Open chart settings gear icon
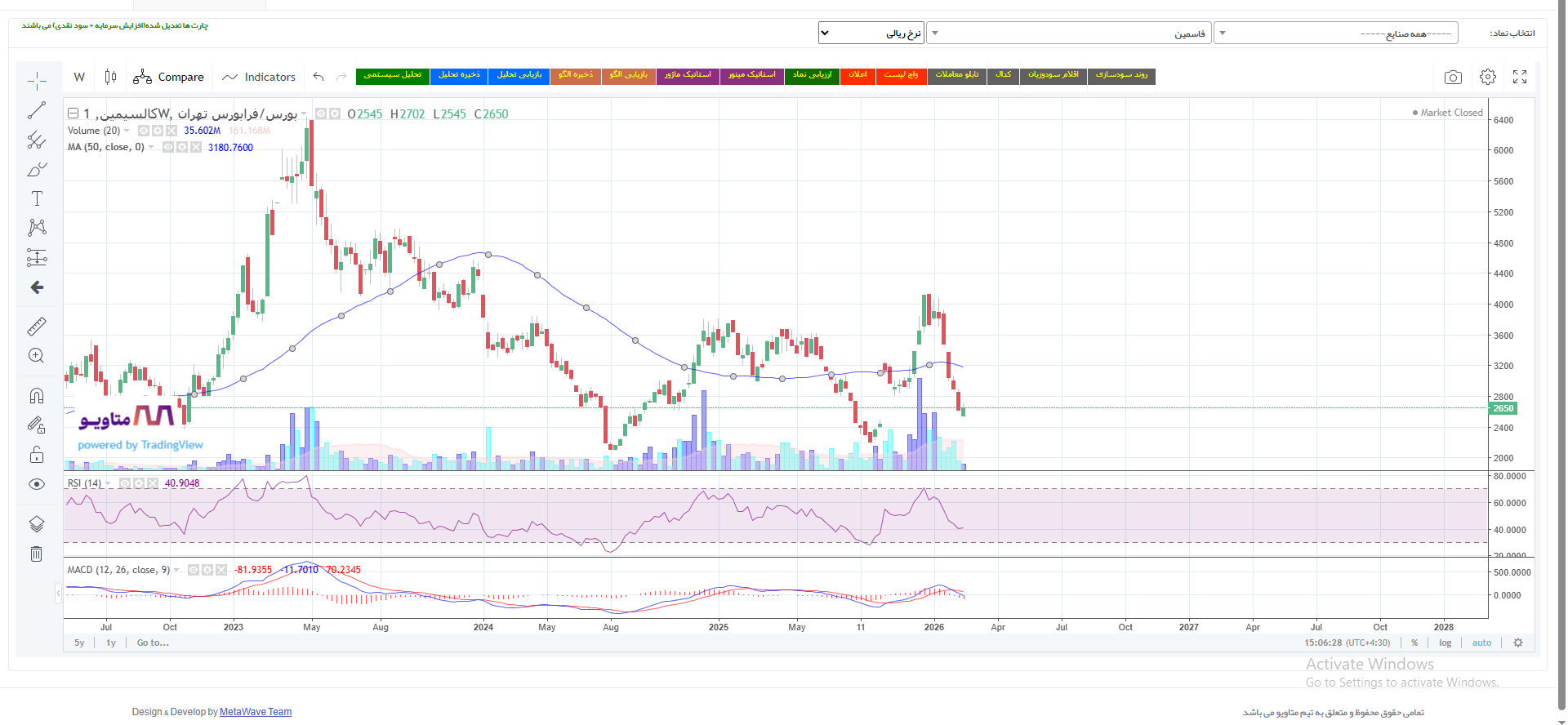Viewport: 1568px width, 725px height. (1488, 77)
